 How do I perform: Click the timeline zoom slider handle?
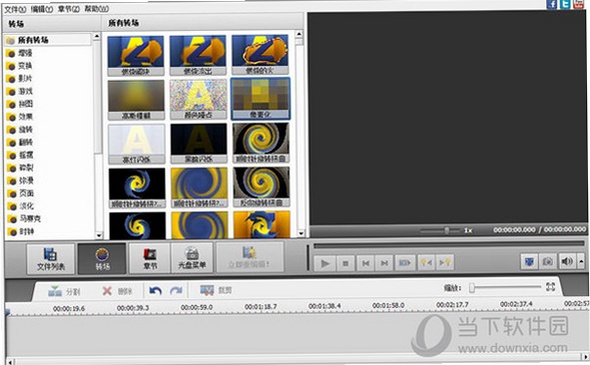click(x=472, y=288)
